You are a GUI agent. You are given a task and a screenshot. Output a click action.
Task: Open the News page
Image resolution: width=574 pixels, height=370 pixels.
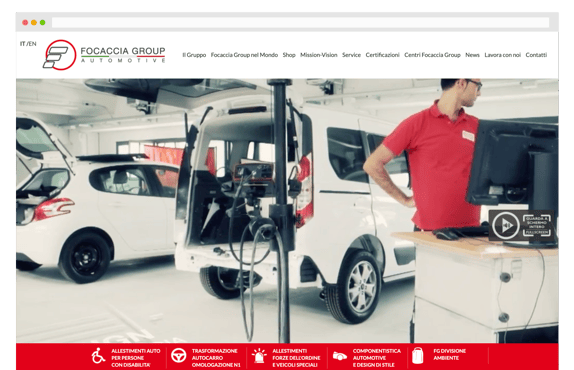(472, 55)
